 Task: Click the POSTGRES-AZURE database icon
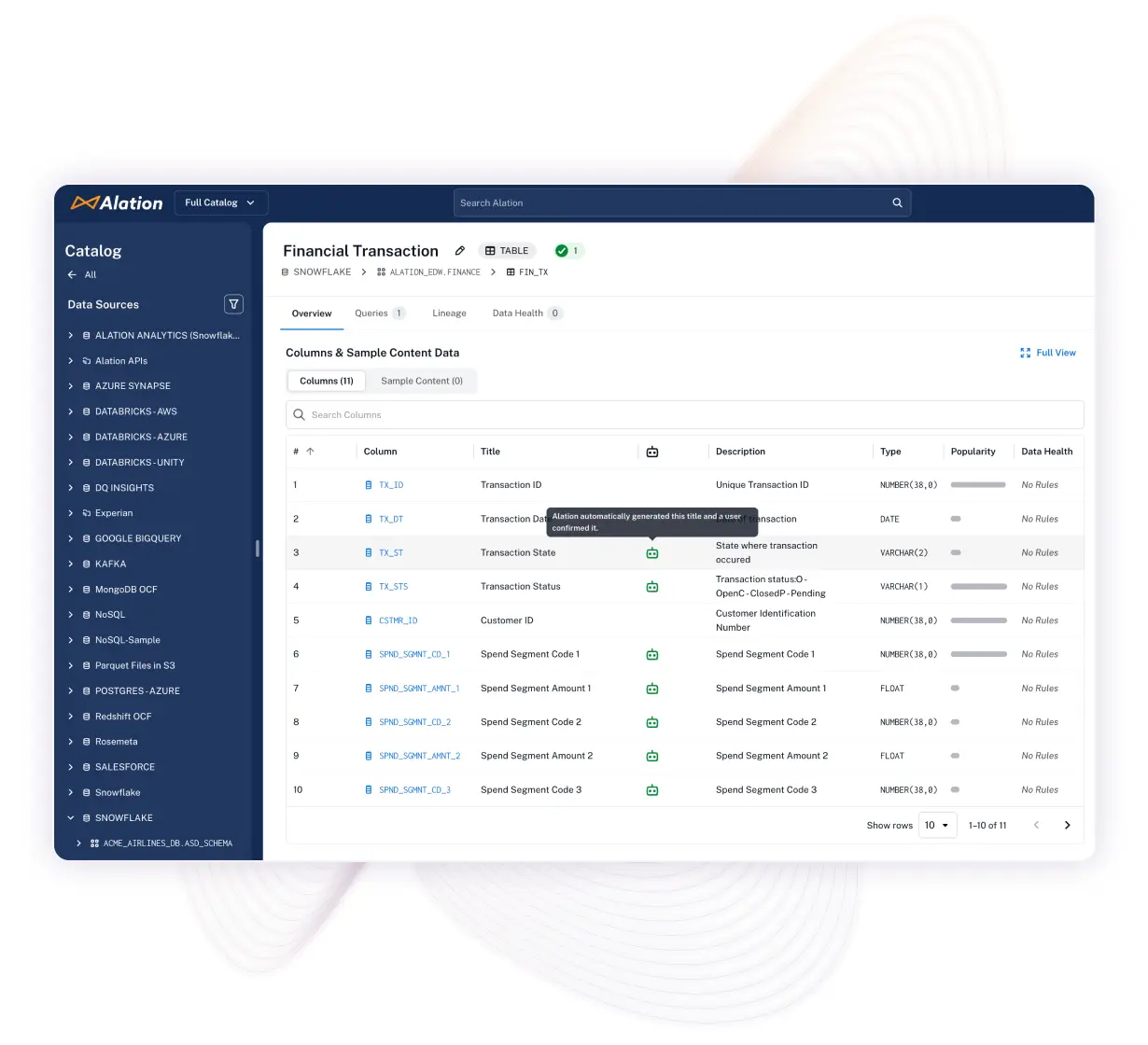pyautogui.click(x=87, y=691)
